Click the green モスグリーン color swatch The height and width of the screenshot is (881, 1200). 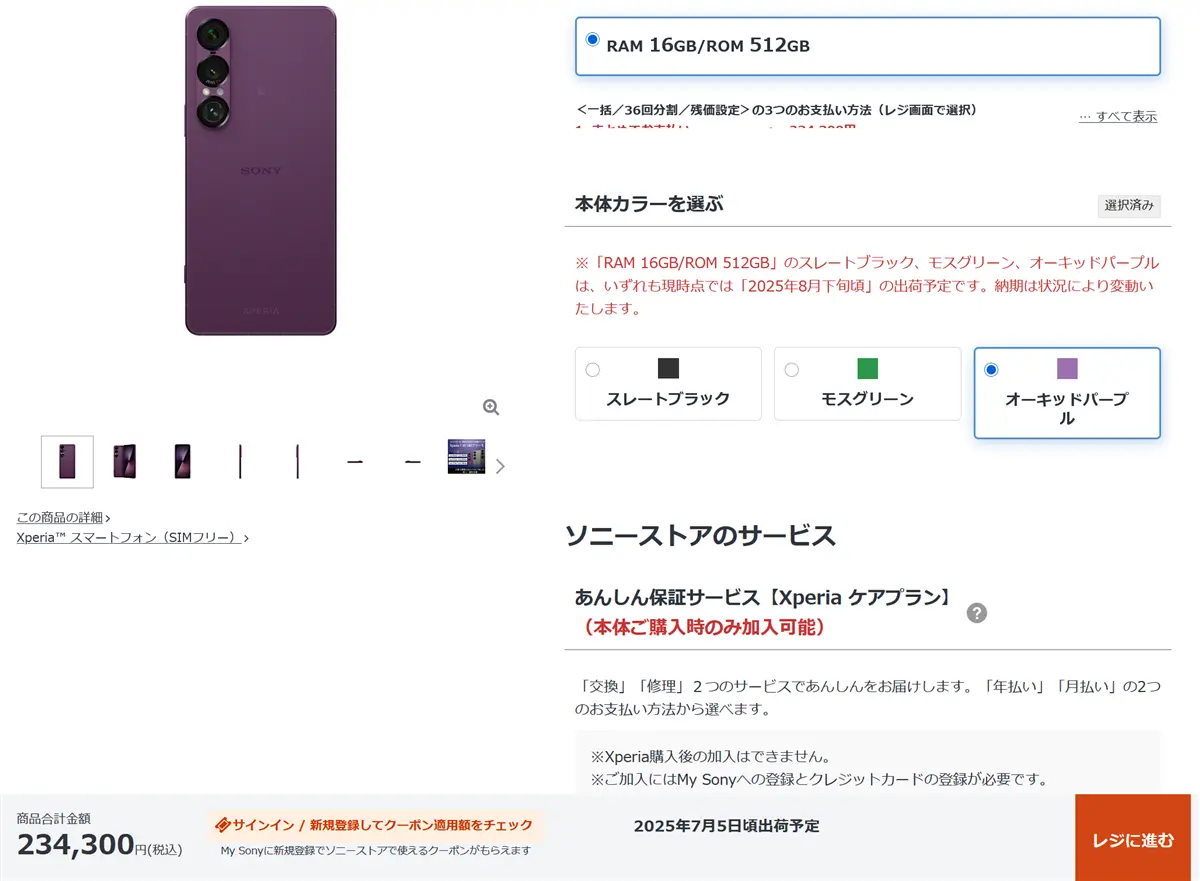[x=868, y=369]
